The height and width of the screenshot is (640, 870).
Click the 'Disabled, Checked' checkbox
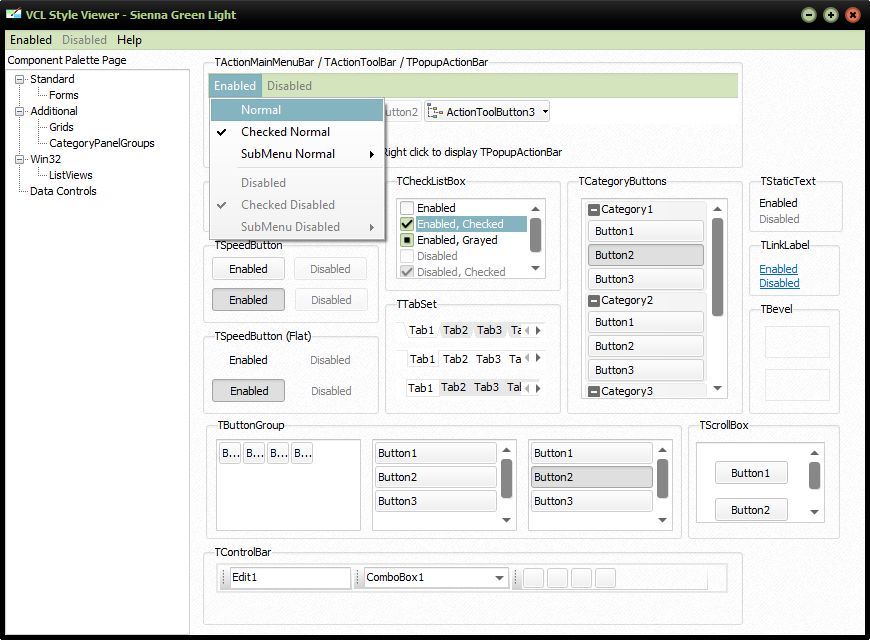pyautogui.click(x=407, y=272)
